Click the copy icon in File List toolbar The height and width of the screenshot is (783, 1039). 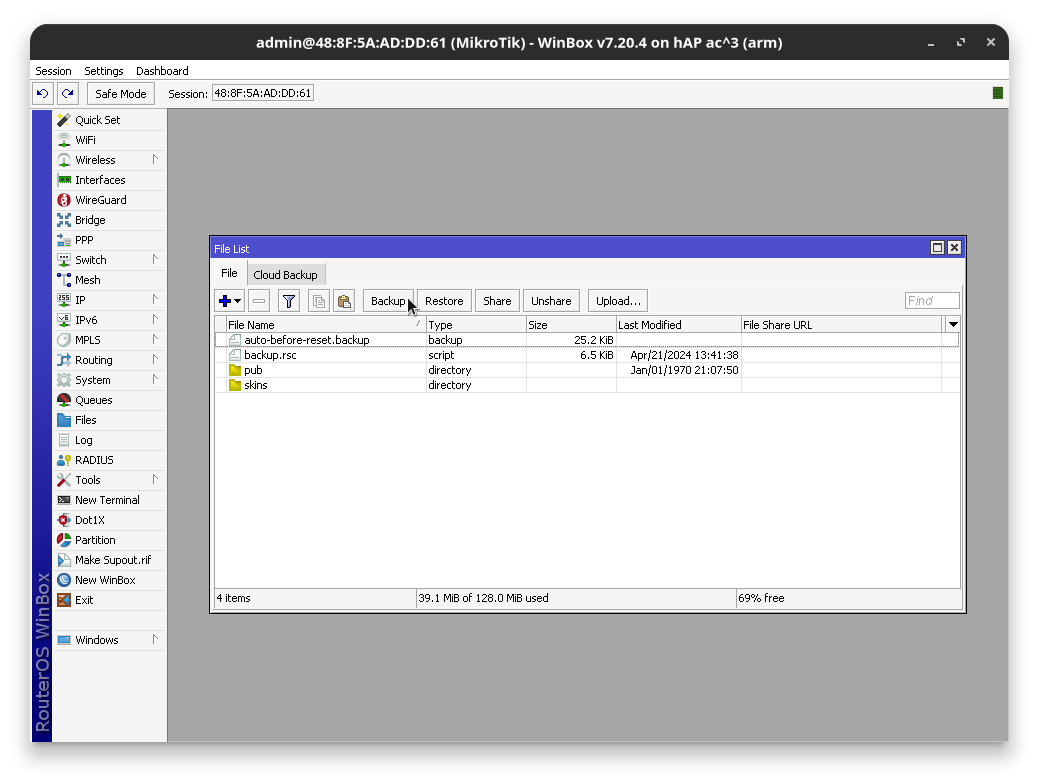318,301
